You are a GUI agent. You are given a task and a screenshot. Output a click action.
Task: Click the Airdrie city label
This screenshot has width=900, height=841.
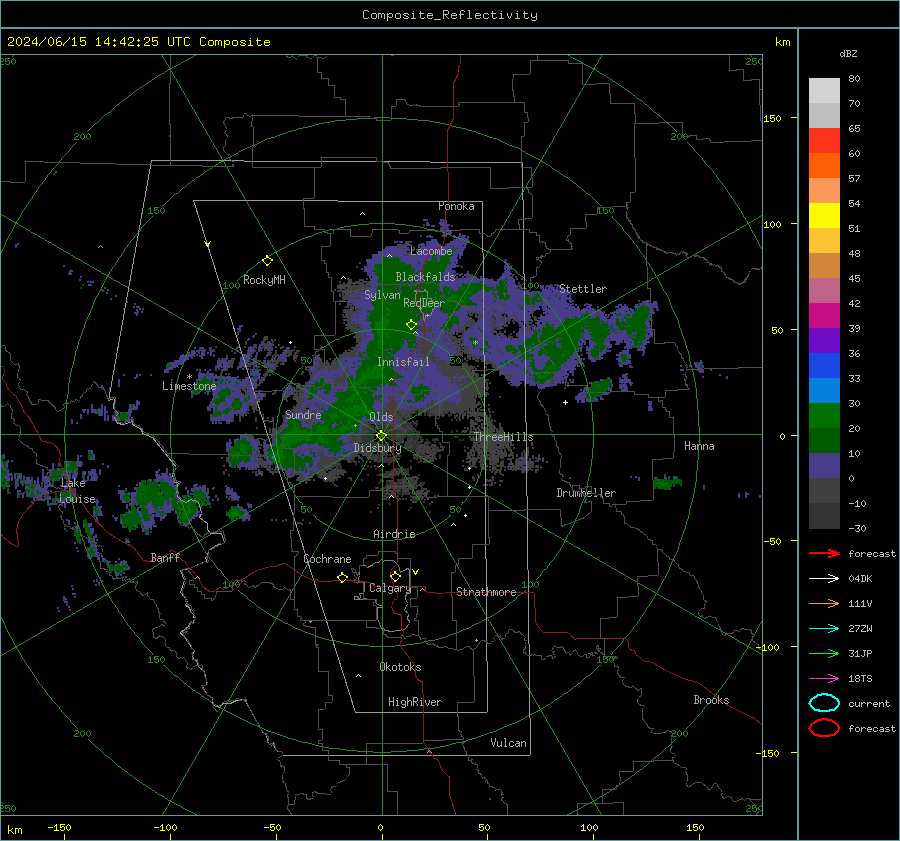point(394,534)
